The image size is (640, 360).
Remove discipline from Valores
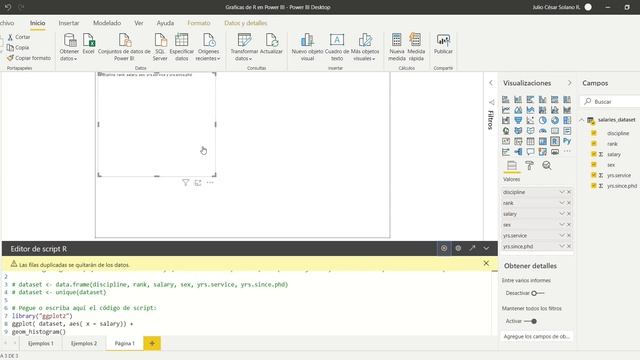pyautogui.click(x=569, y=192)
